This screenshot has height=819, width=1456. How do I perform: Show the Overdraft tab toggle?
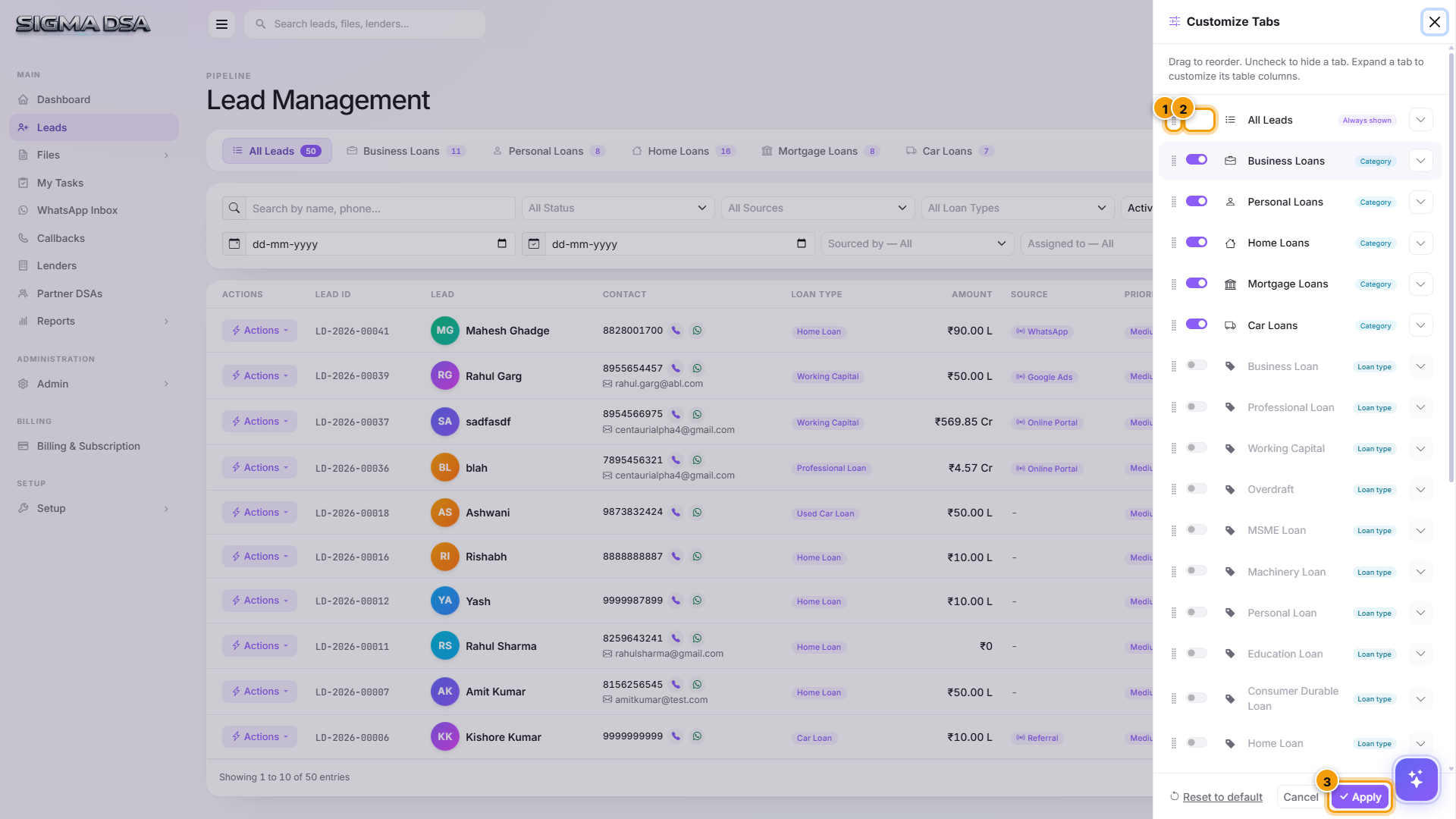click(1197, 488)
